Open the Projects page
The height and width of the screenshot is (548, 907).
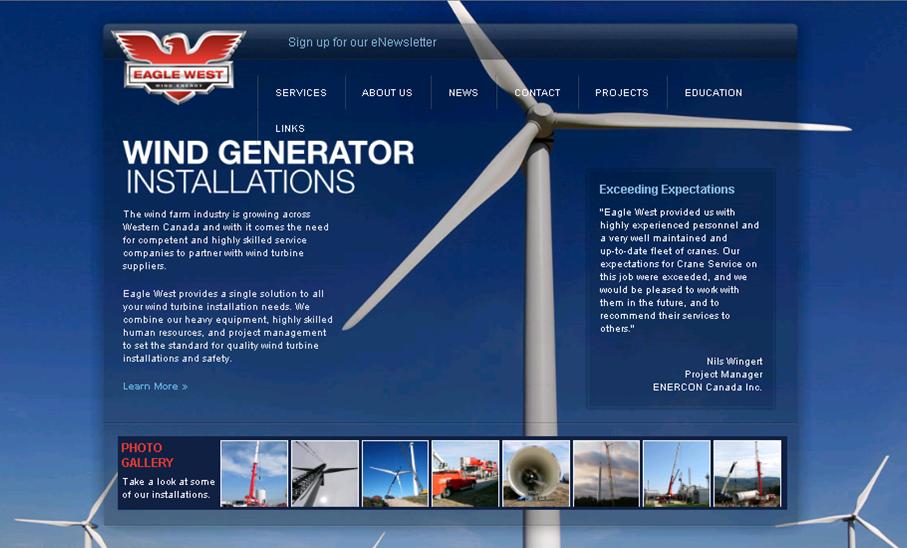(x=621, y=93)
